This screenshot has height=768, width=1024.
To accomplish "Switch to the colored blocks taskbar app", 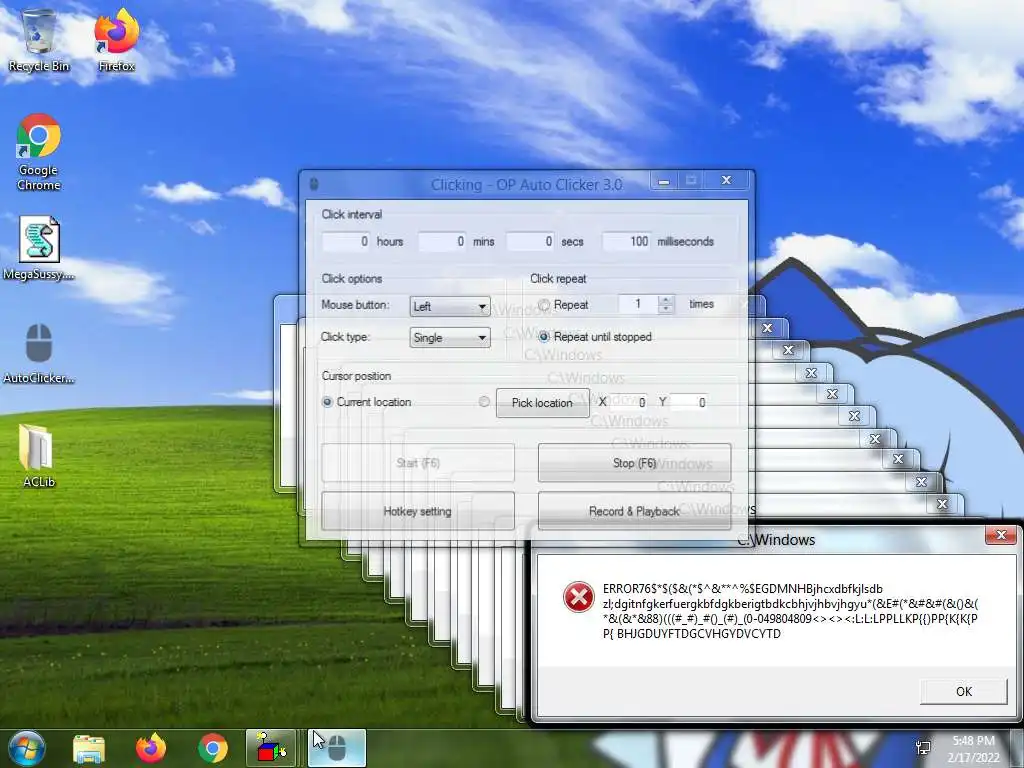I will pyautogui.click(x=271, y=748).
